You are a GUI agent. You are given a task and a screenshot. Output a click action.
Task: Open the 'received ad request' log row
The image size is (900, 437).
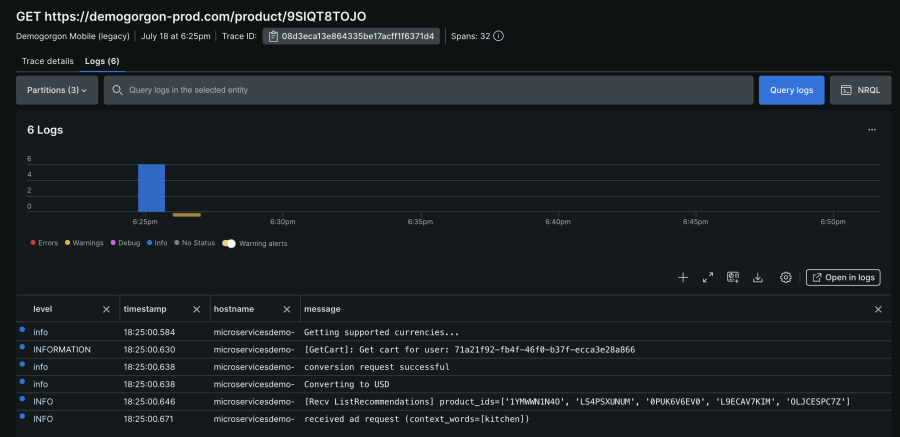click(x=453, y=419)
